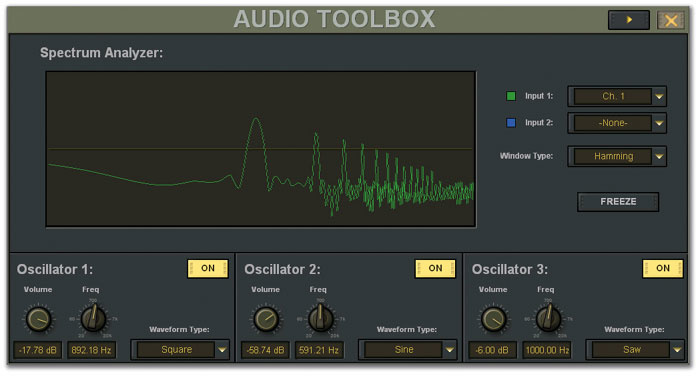Select the 1000.00 Hz frequency field
700x376 pixels.
547,350
